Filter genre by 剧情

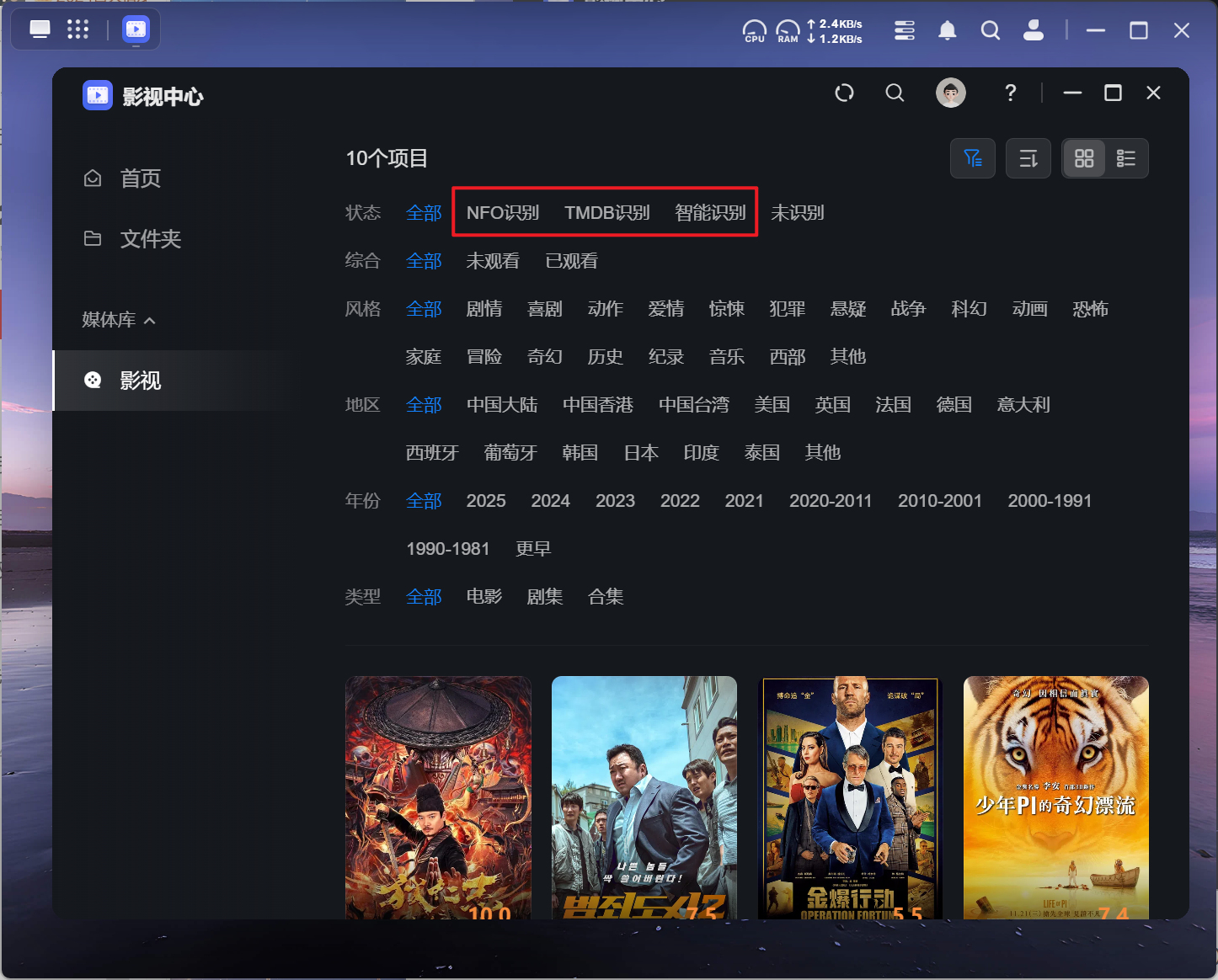484,309
